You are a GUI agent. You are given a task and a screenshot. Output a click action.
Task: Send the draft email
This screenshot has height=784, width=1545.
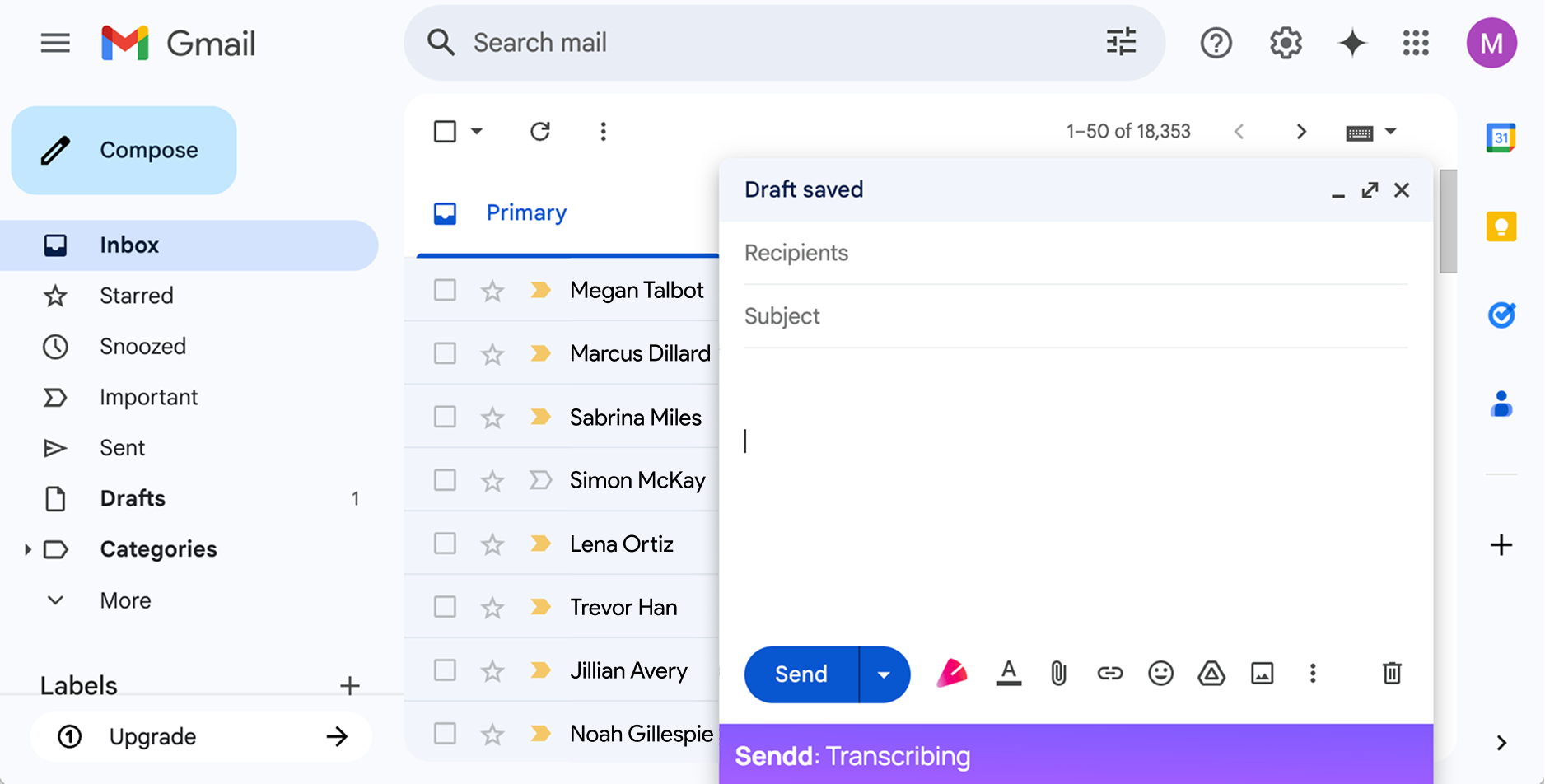(x=801, y=674)
